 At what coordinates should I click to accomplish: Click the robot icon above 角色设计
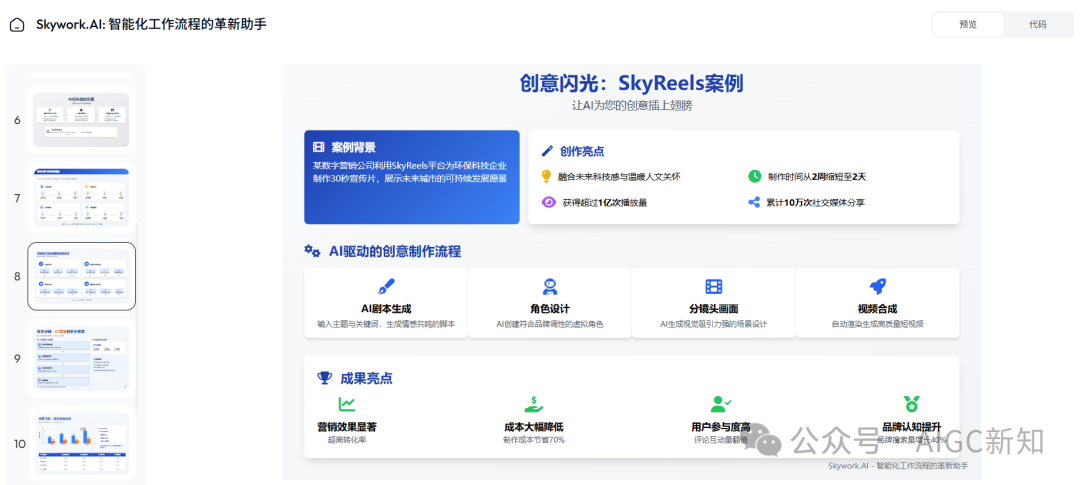550,287
